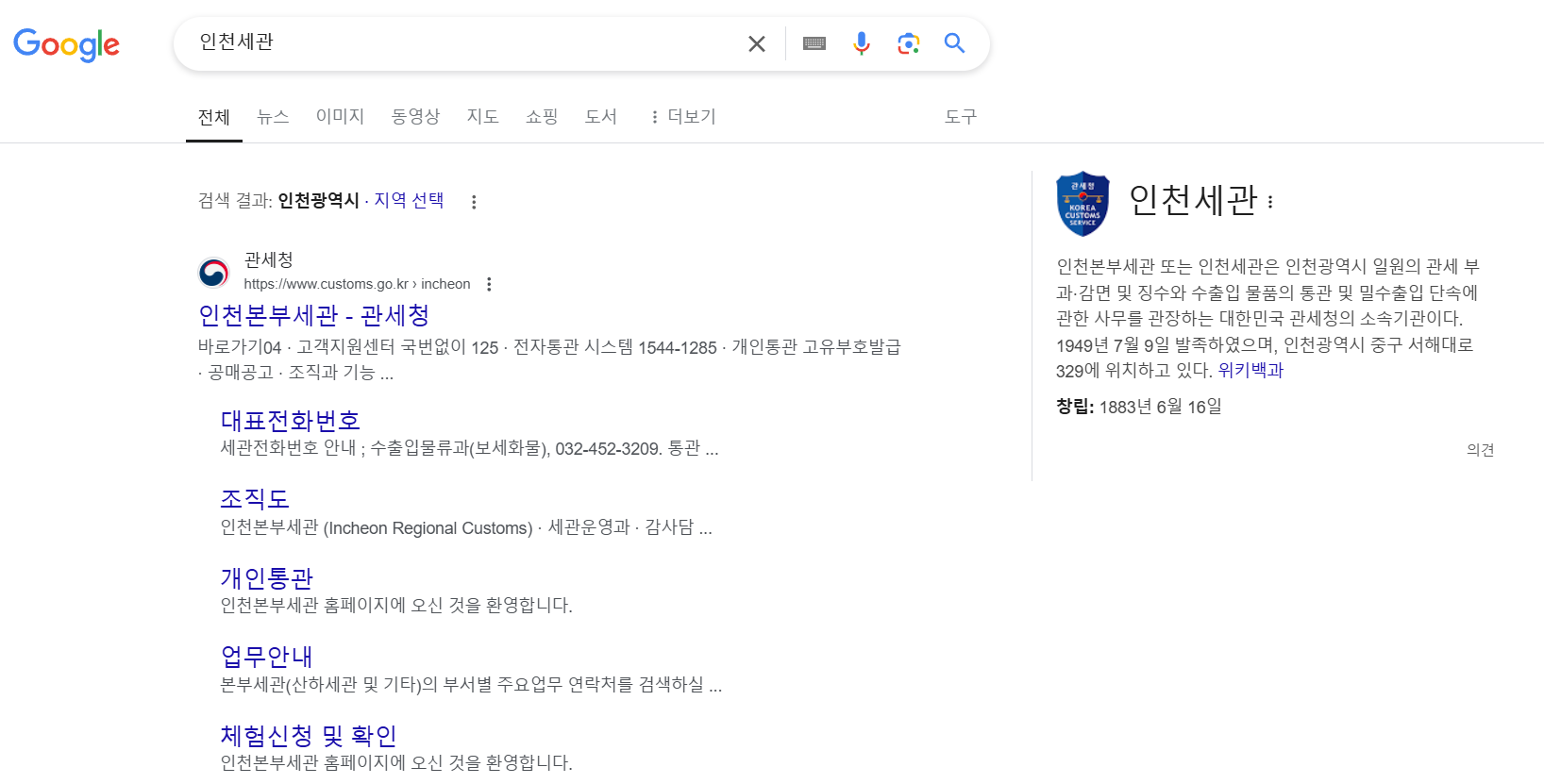Viewport: 1544px width, 784px height.
Task: Switch to the 뉴스 tab
Action: (x=273, y=116)
